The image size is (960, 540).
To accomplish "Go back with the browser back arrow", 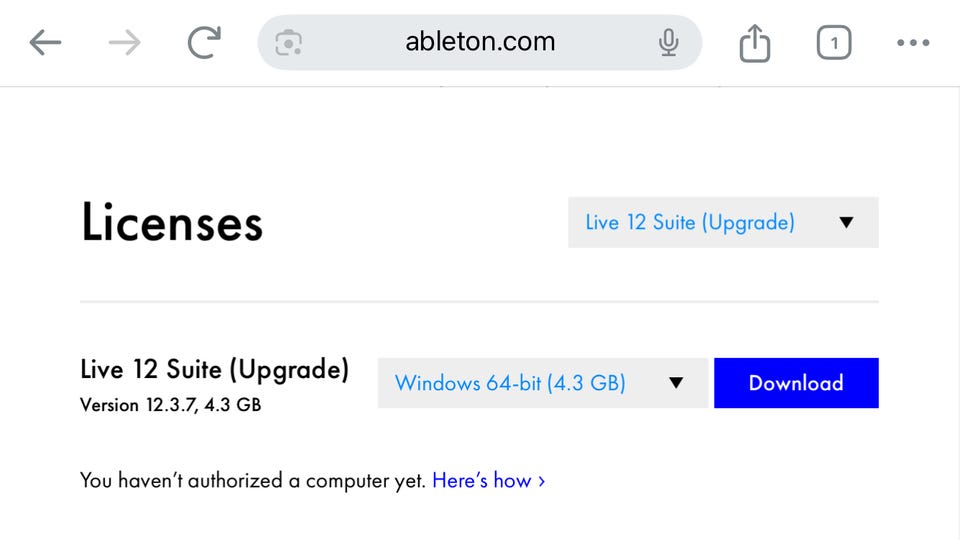I will (x=46, y=42).
